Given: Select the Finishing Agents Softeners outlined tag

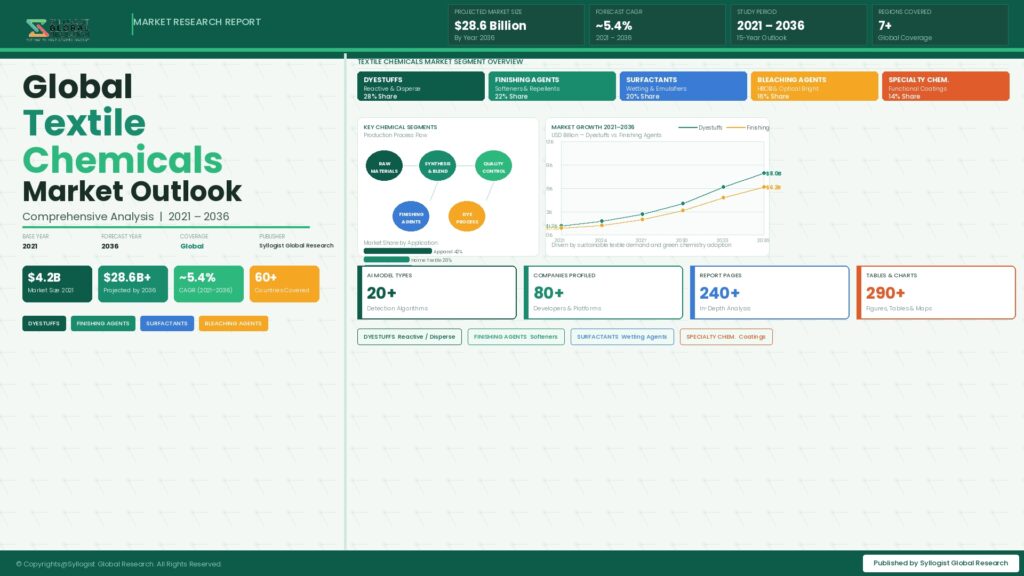Looking at the screenshot, I should pyautogui.click(x=515, y=337).
